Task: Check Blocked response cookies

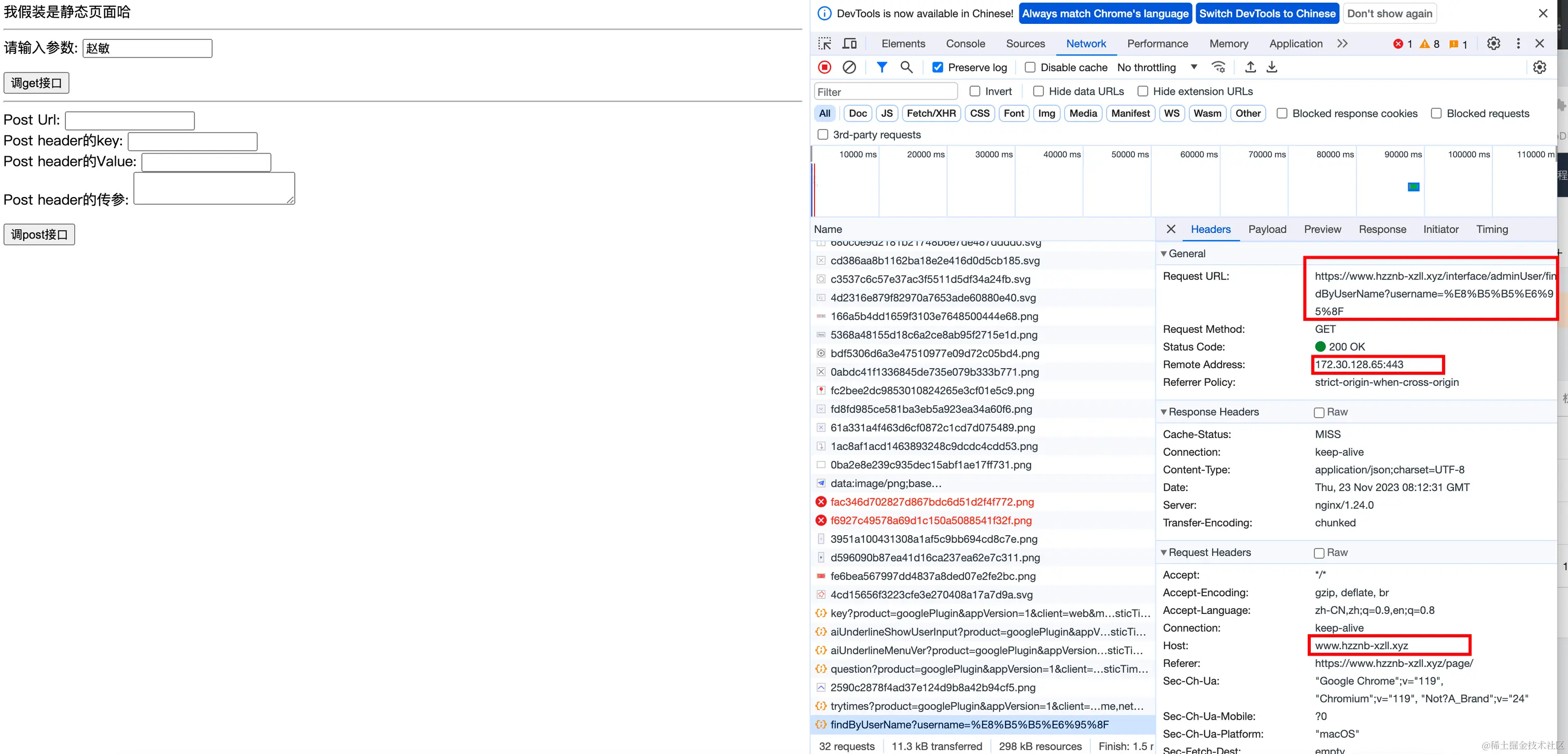Action: pyautogui.click(x=1282, y=113)
